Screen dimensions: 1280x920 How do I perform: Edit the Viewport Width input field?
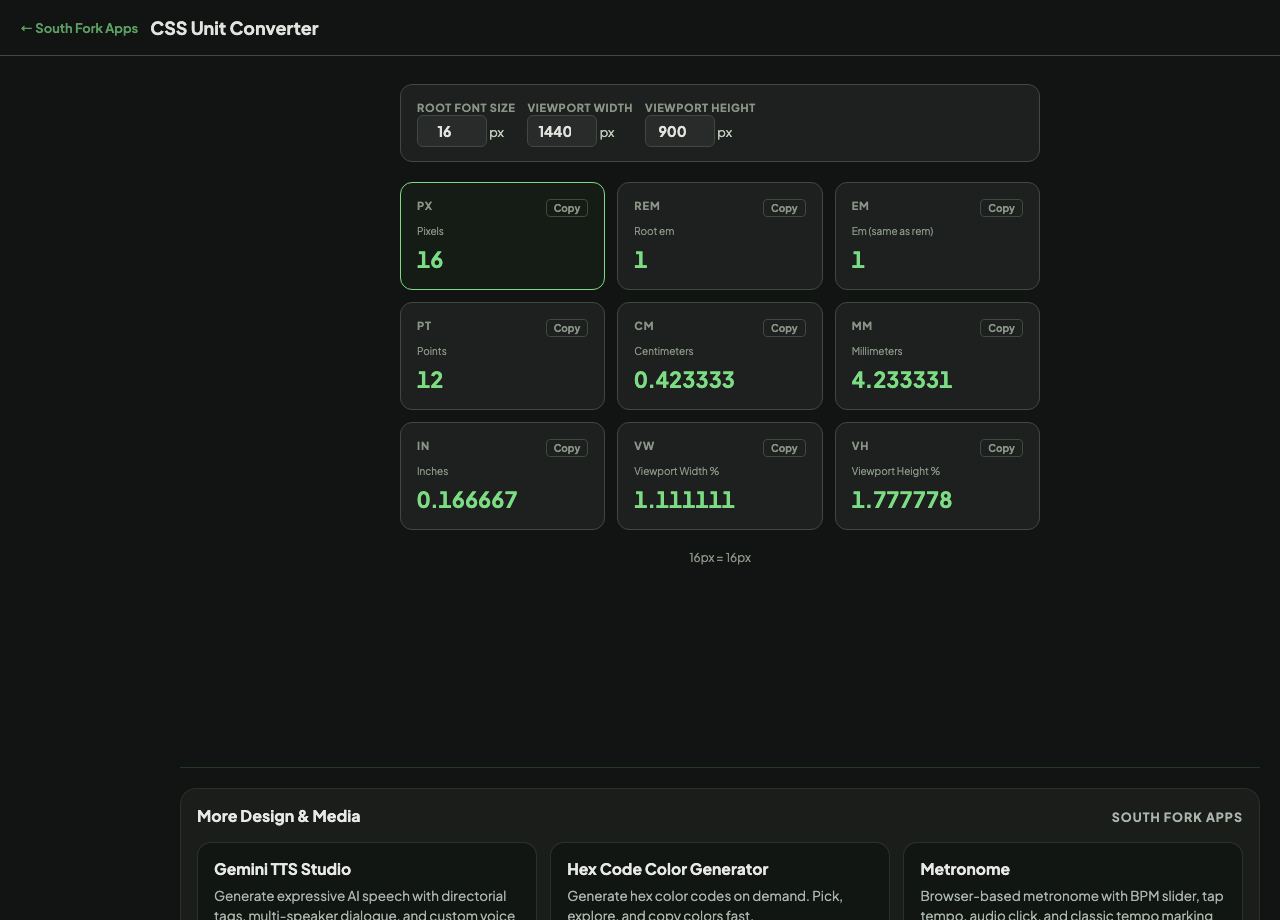click(x=562, y=131)
